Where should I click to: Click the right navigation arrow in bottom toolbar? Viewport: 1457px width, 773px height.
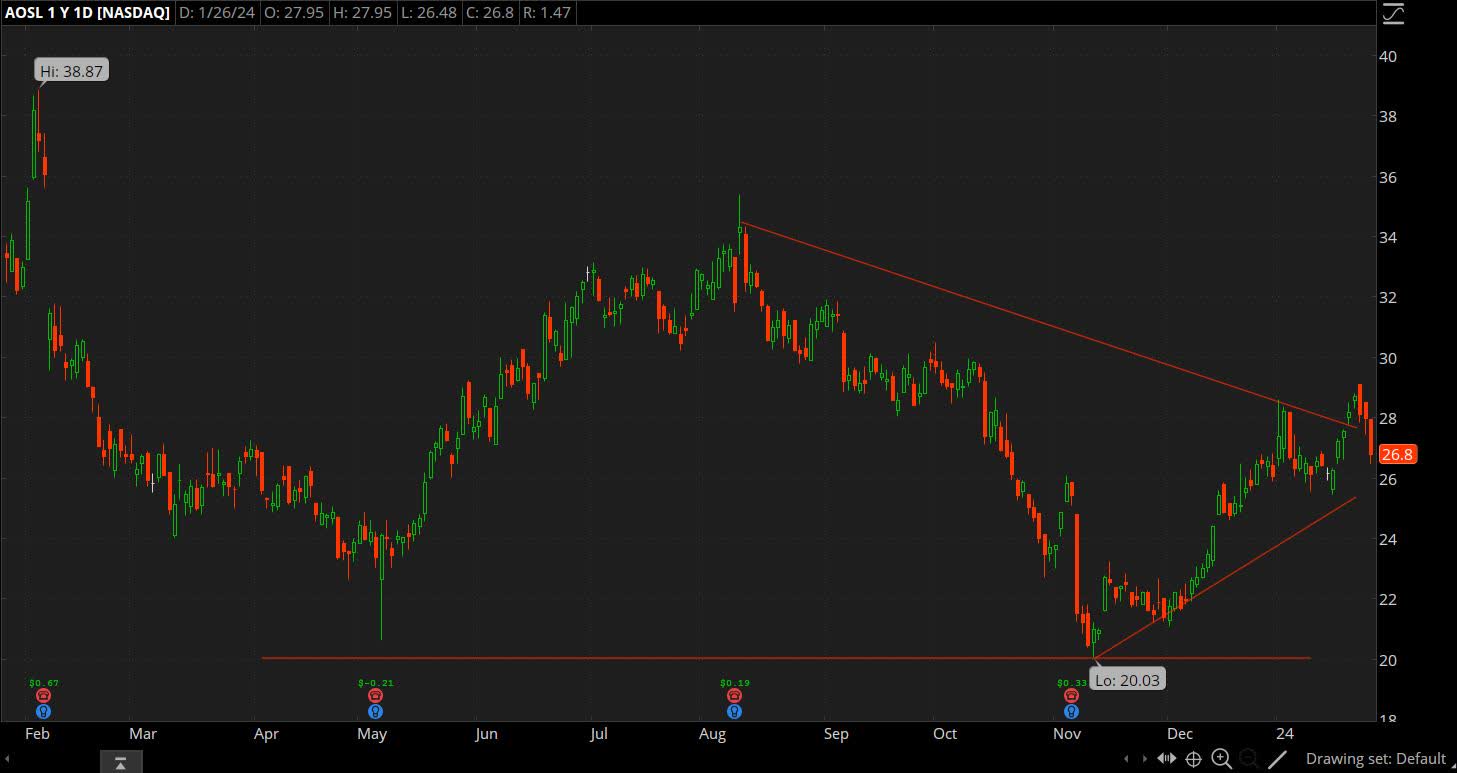(1145, 759)
